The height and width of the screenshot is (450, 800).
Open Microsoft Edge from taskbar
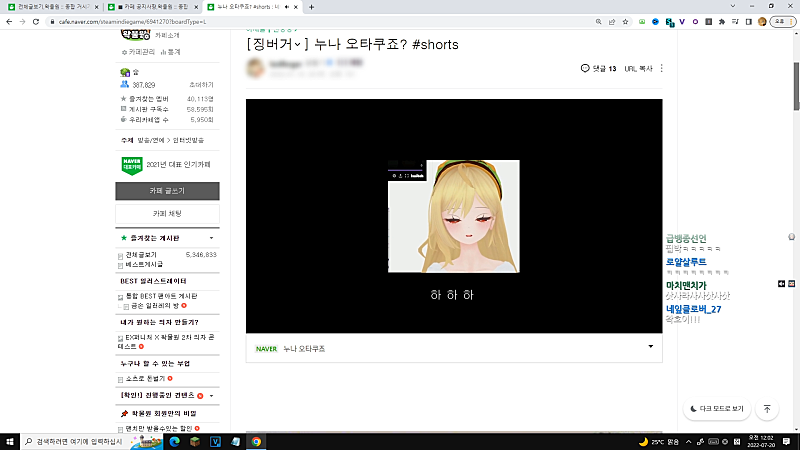(x=174, y=441)
